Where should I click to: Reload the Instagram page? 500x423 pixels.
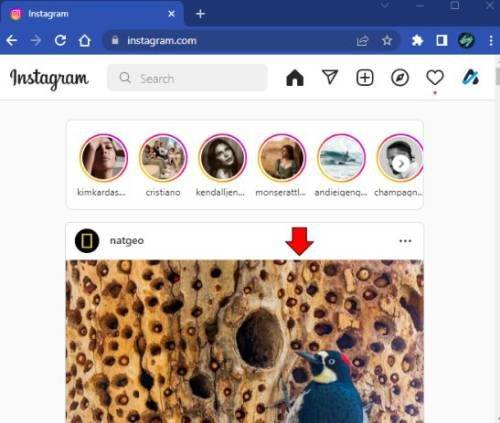60,40
